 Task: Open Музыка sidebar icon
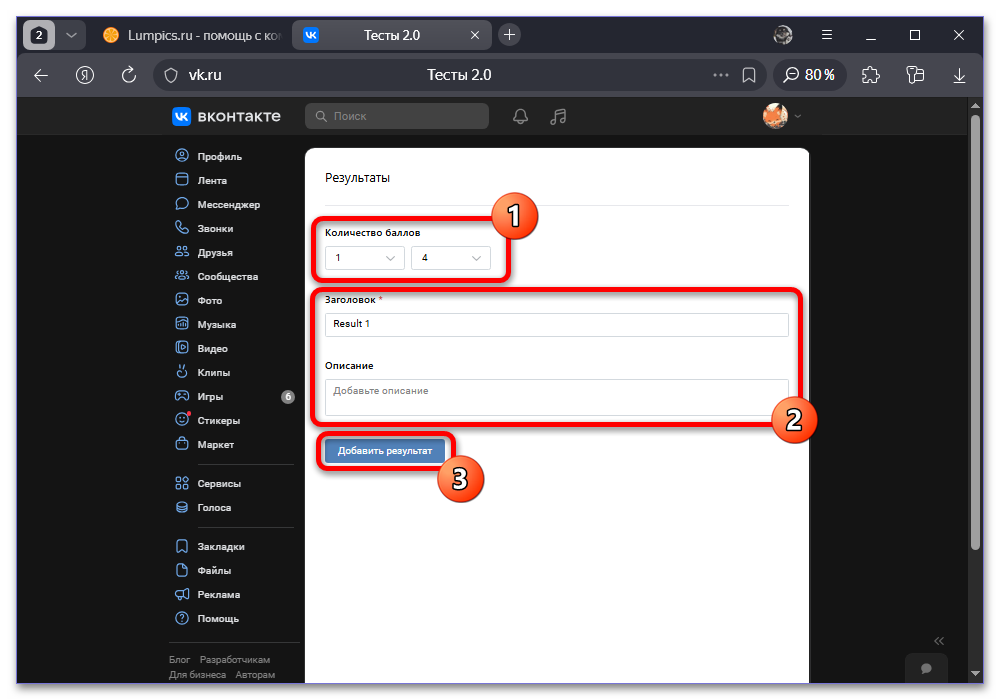182,324
